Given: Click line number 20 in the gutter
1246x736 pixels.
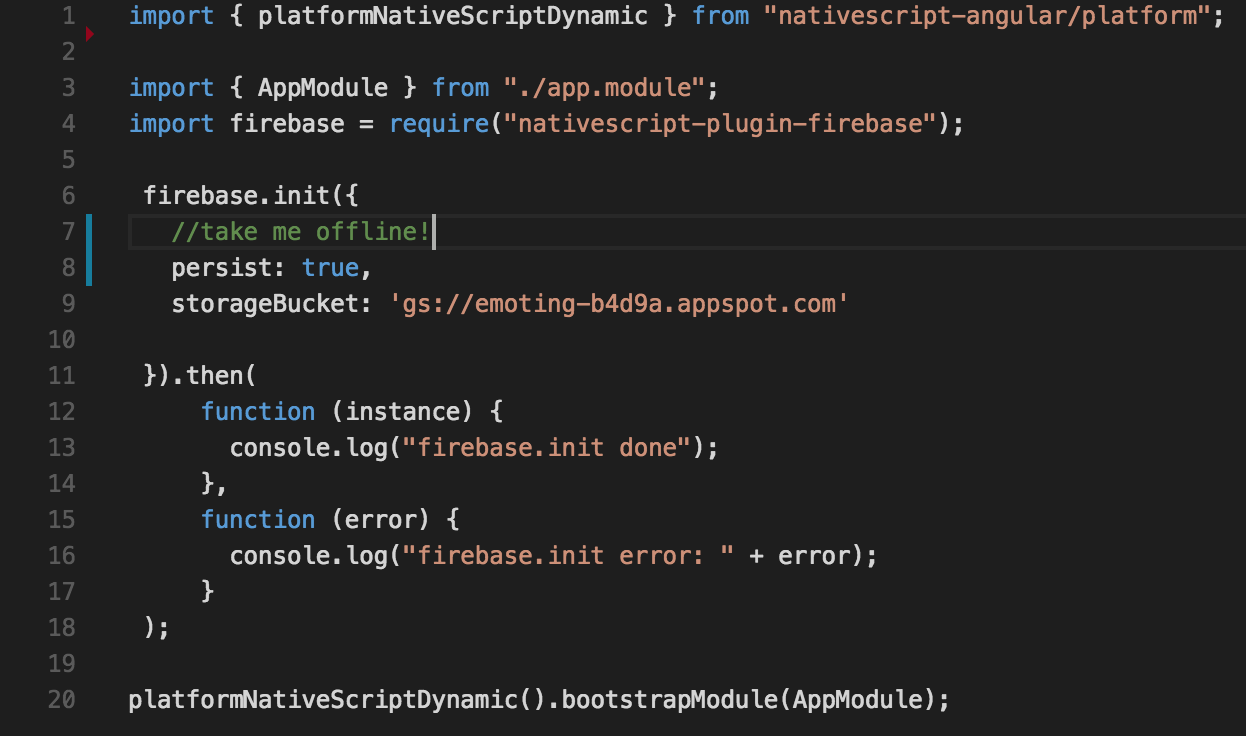Looking at the screenshot, I should pyautogui.click(x=61, y=699).
